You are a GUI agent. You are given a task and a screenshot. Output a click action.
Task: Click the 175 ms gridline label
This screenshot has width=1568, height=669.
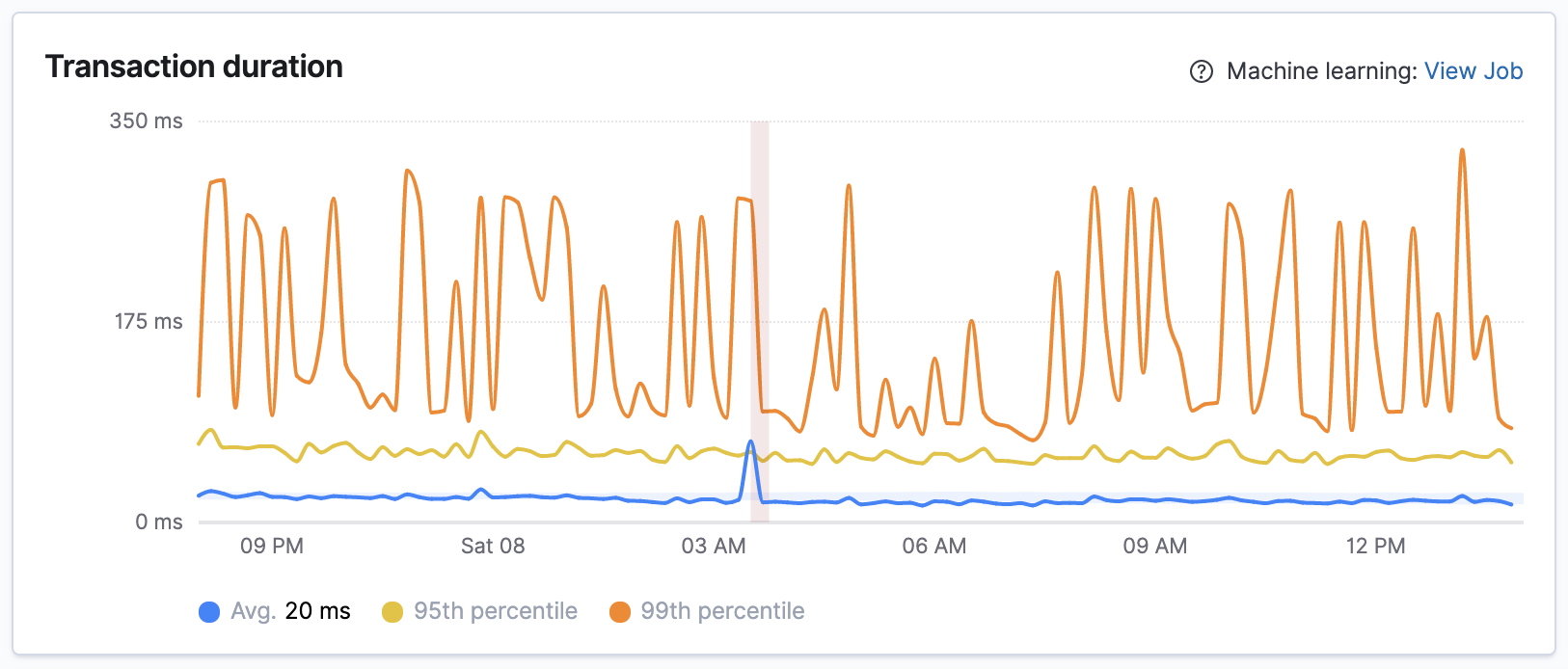point(146,321)
